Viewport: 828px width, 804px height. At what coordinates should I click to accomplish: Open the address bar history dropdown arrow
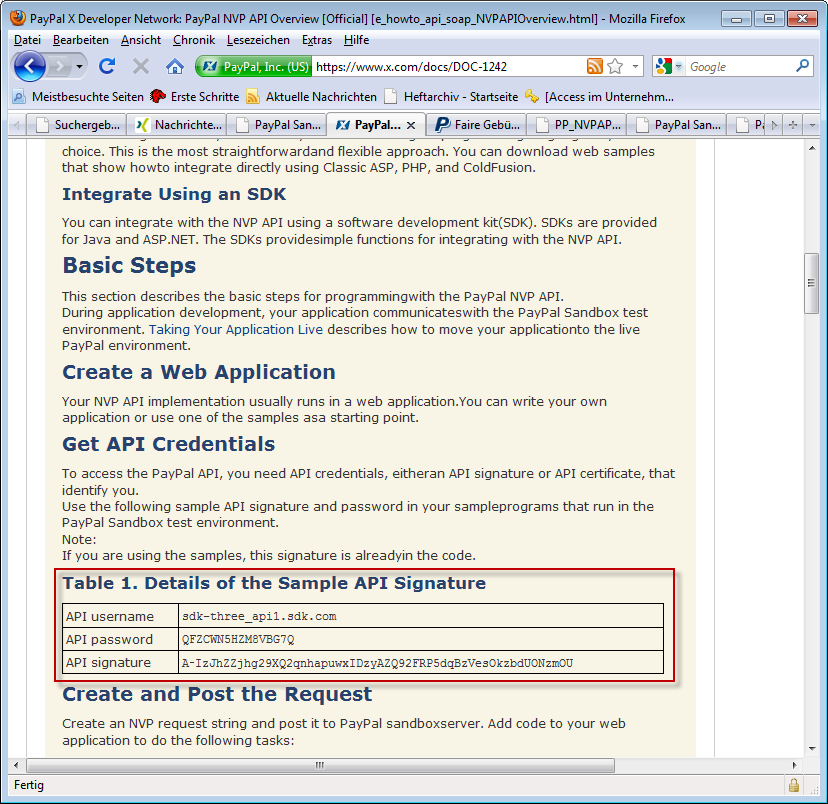tap(635, 67)
